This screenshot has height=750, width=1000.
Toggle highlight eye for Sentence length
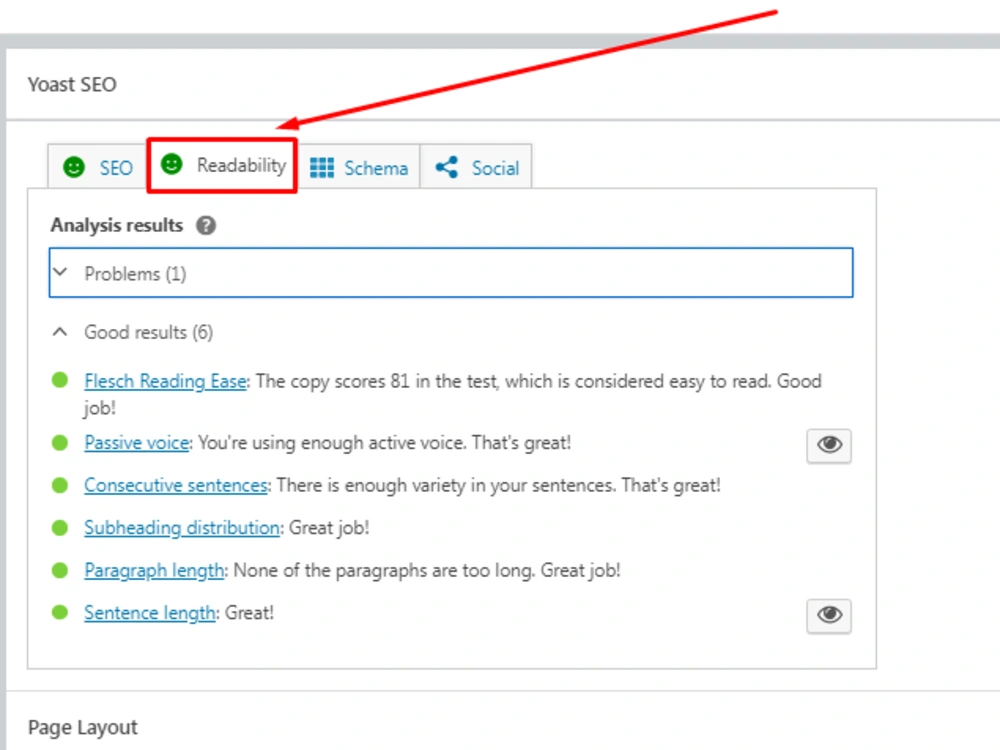coord(828,615)
